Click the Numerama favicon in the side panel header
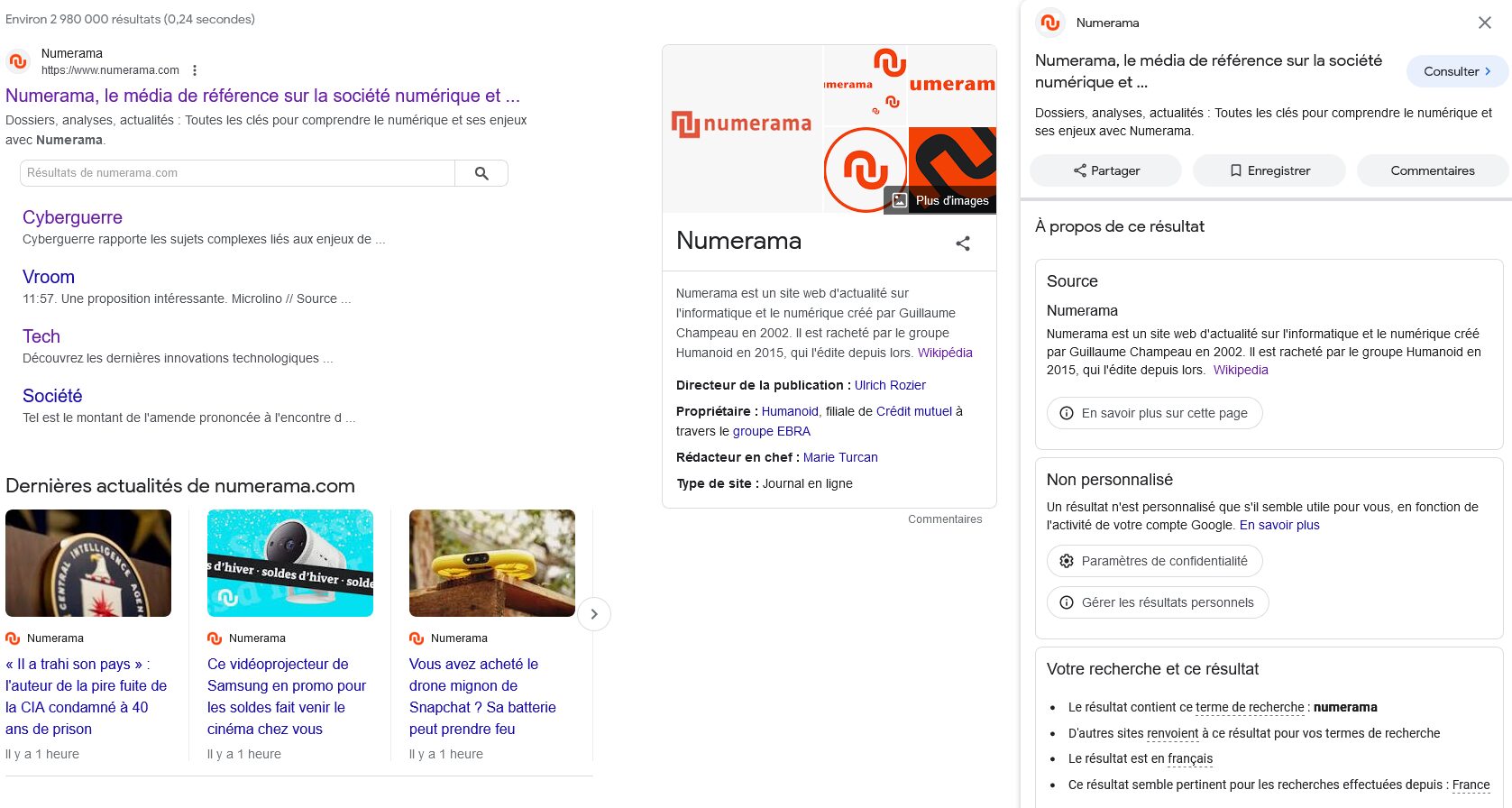The width and height of the screenshot is (1512, 808). (x=1050, y=23)
